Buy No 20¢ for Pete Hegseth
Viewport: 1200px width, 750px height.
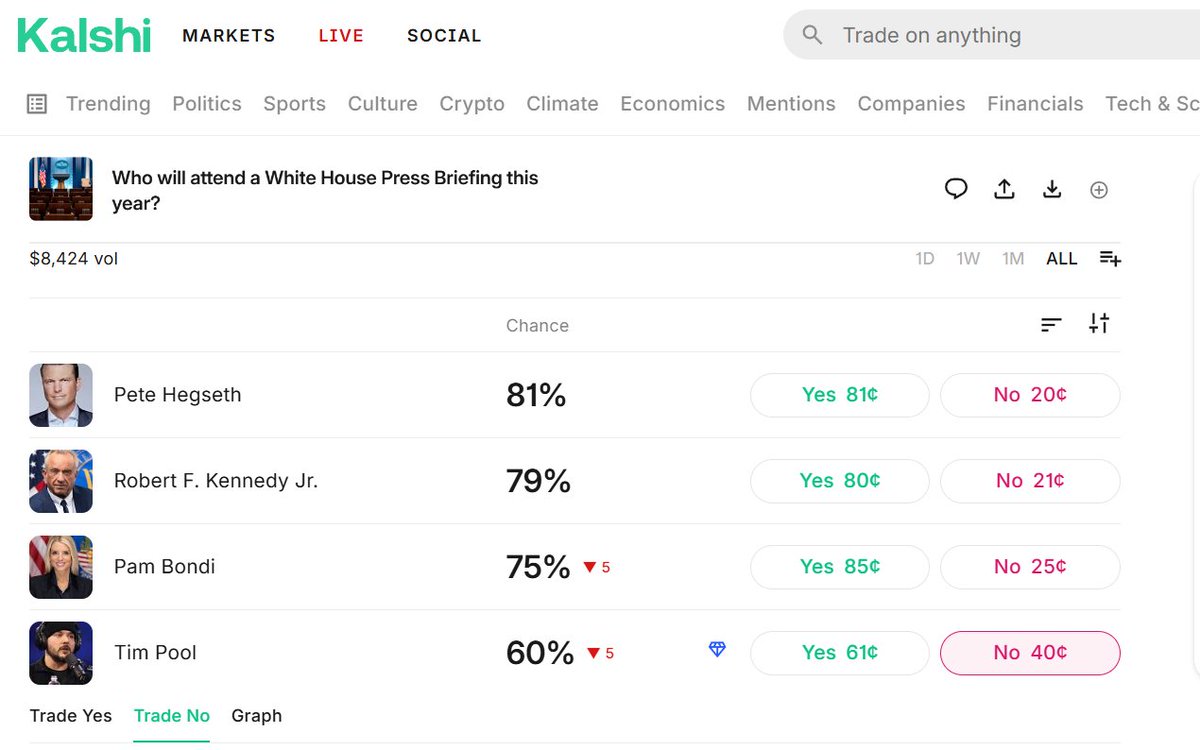(x=1030, y=395)
